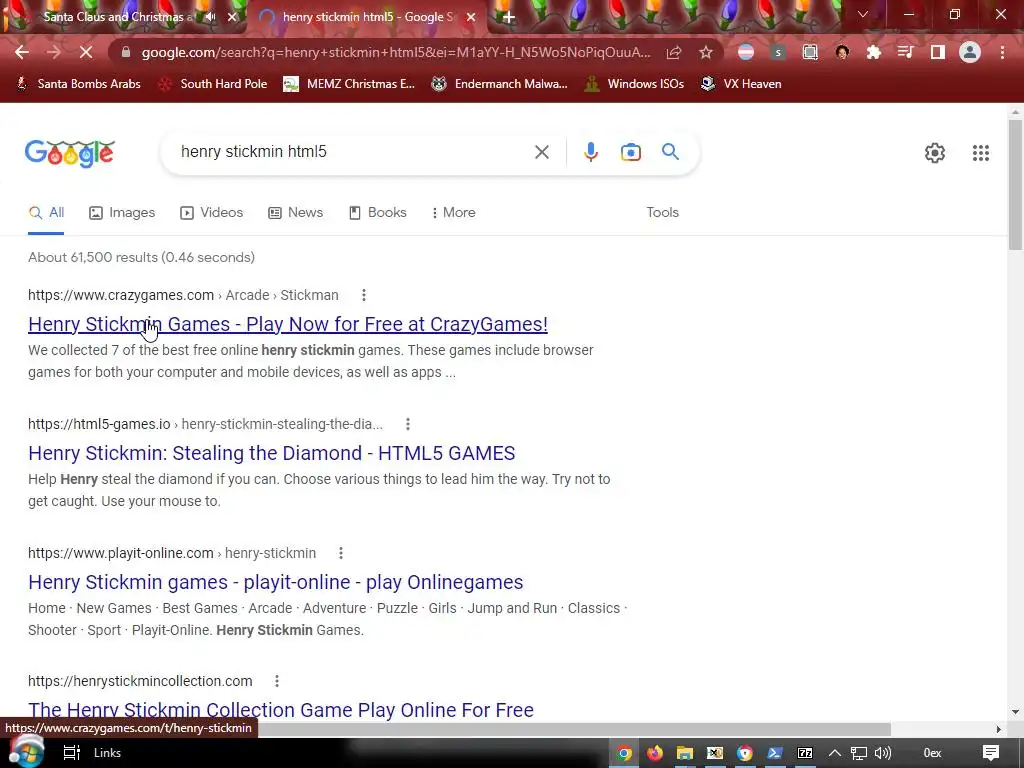Select the All results tab
Viewport: 1024px width, 768px height.
[x=46, y=213]
